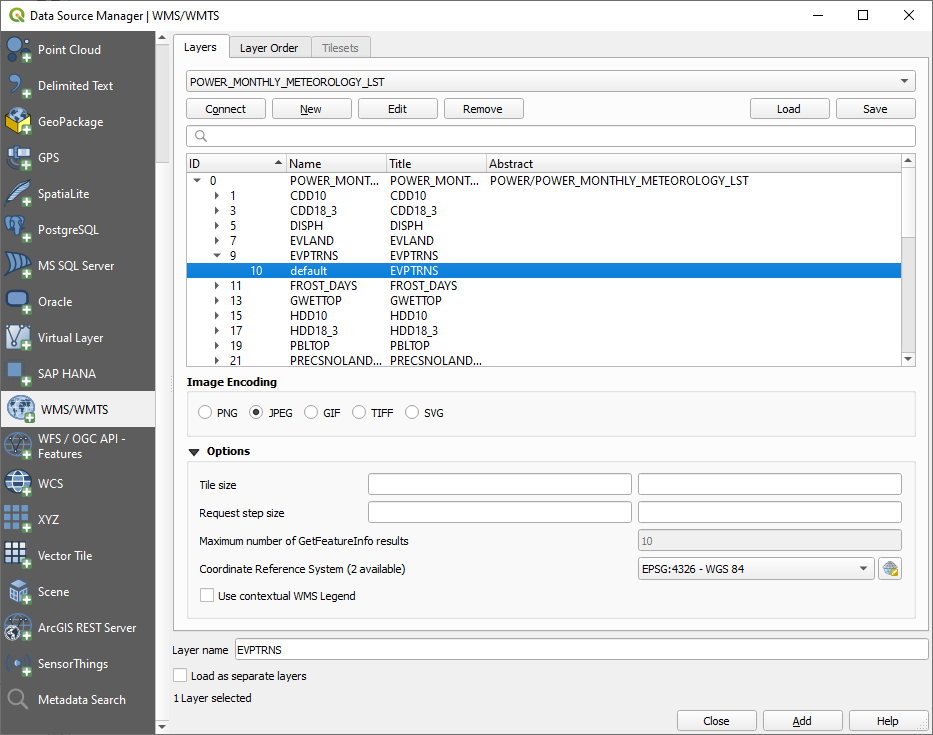This screenshot has width=933, height=735.
Task: Click the layer search filter field
Action: [x=550, y=136]
